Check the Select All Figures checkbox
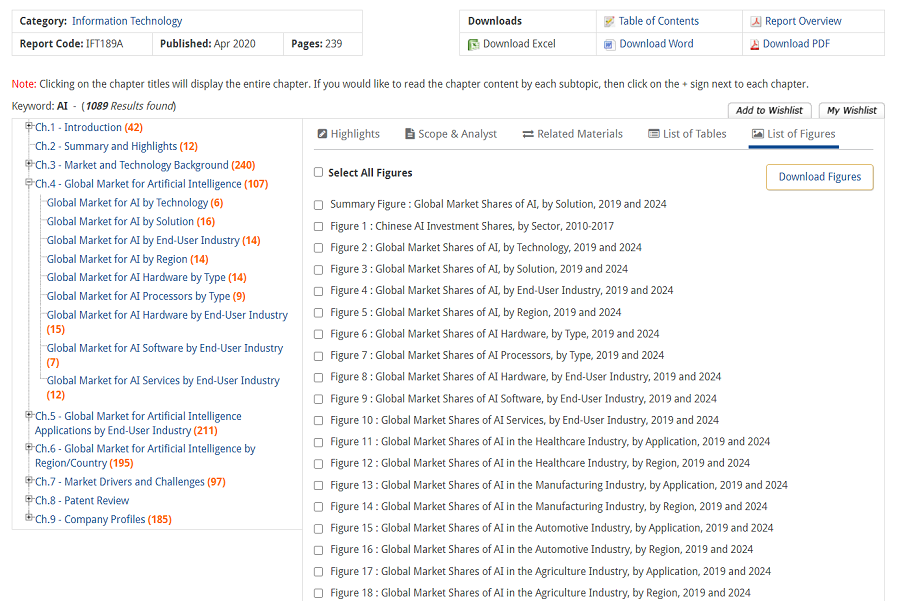The height and width of the screenshot is (601, 900). tap(319, 172)
